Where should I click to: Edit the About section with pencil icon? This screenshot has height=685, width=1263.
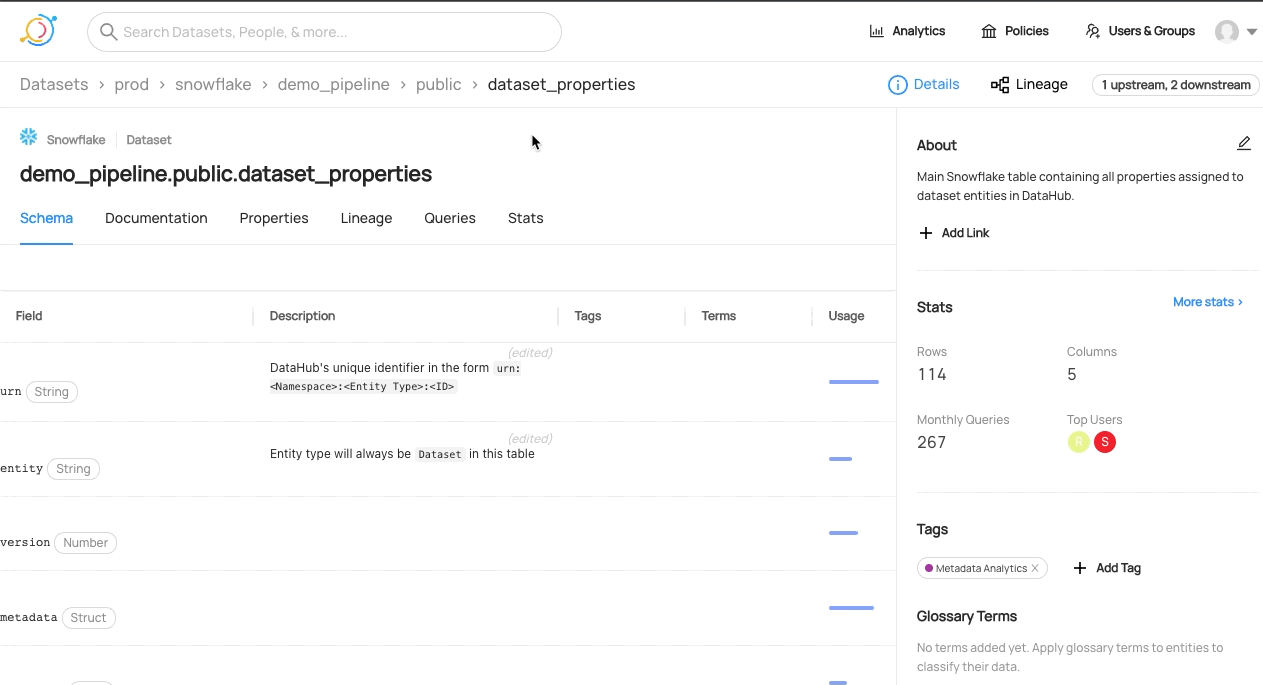[x=1244, y=143]
